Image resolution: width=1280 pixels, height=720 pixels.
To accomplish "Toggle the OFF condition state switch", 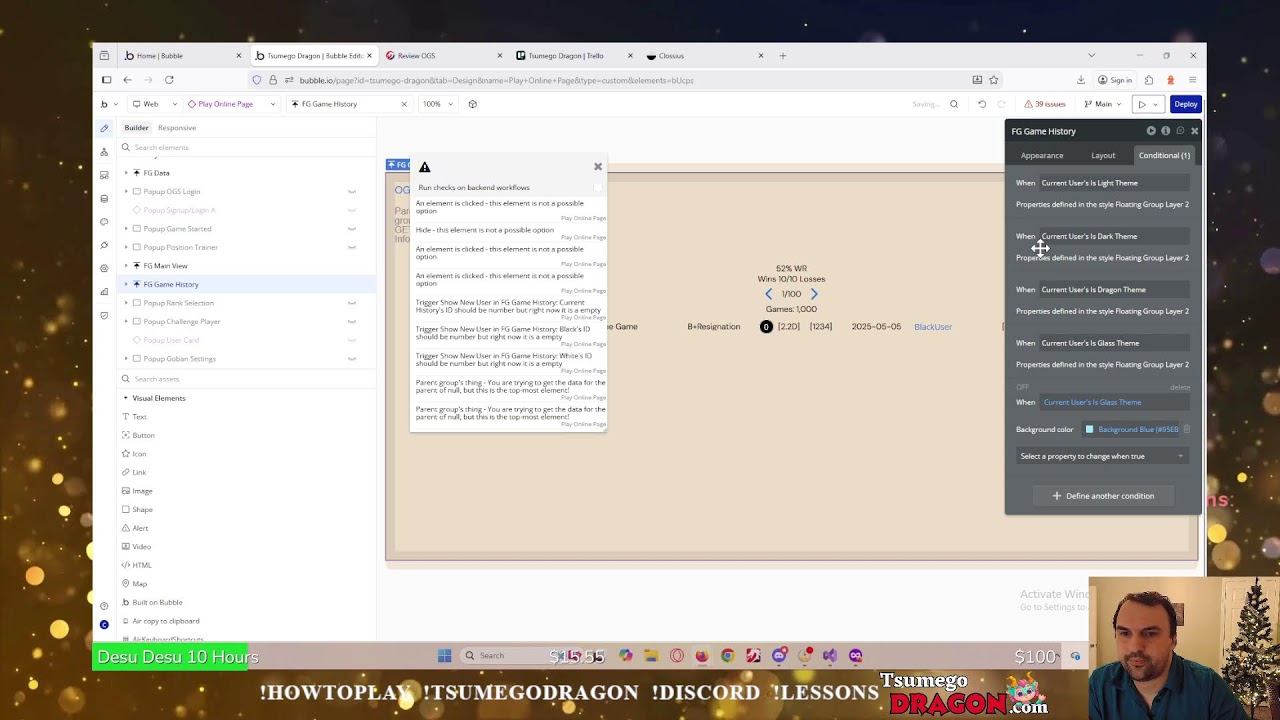I will tap(1022, 387).
